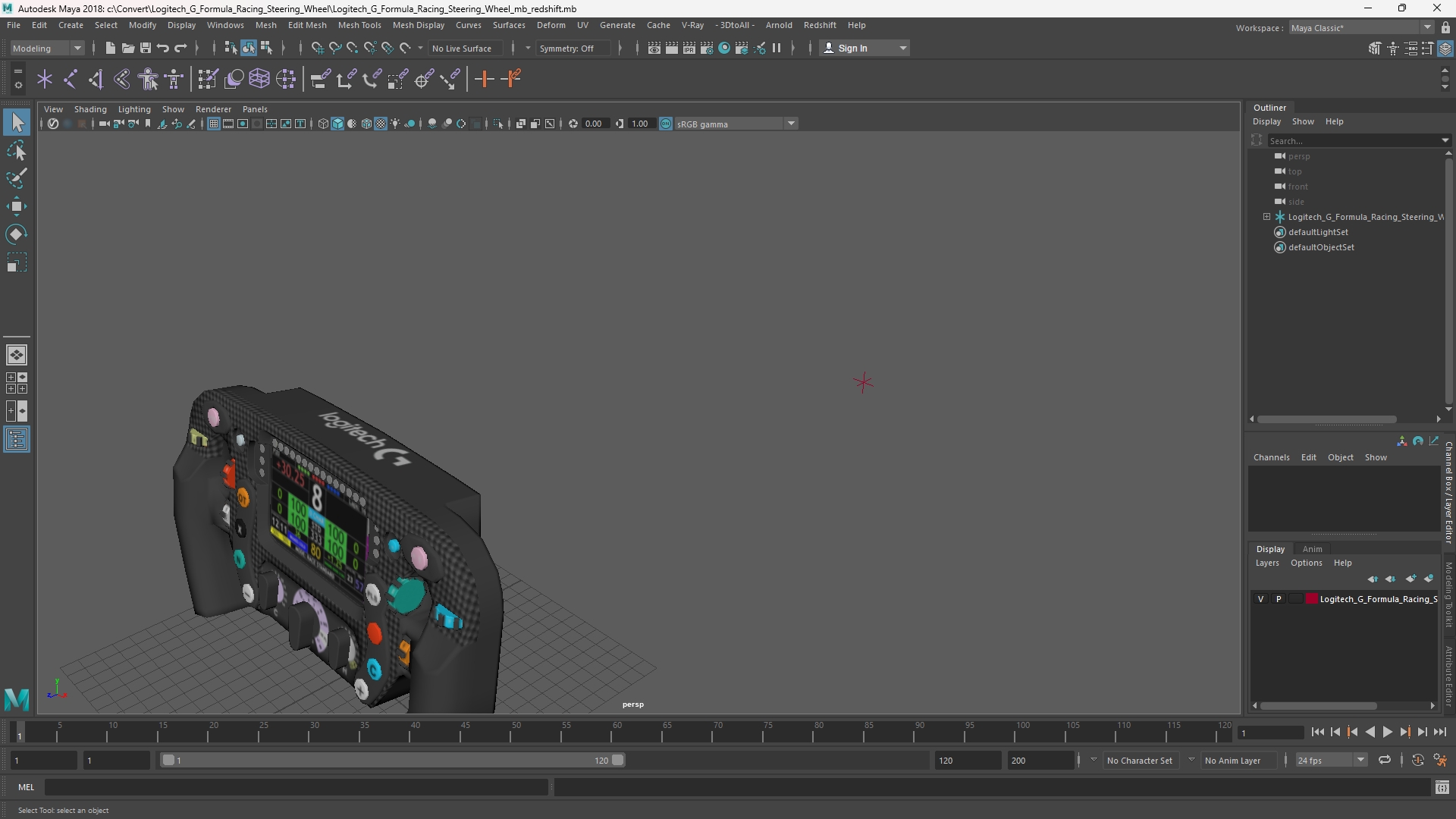Open the Script Editor icon beside the command line
This screenshot has height=819, width=1456.
1442,787
